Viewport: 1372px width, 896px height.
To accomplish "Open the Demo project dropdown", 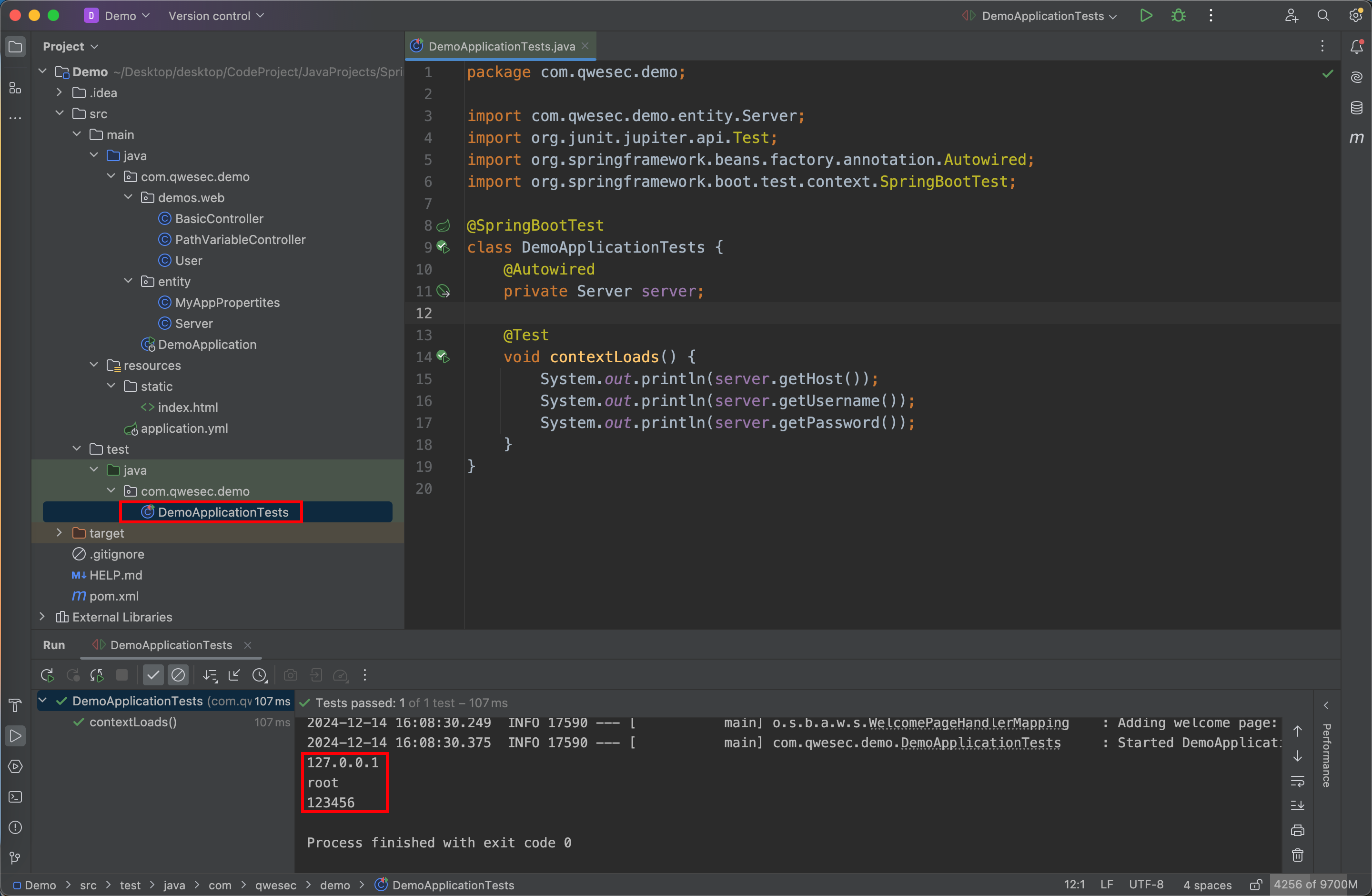I will (x=117, y=16).
